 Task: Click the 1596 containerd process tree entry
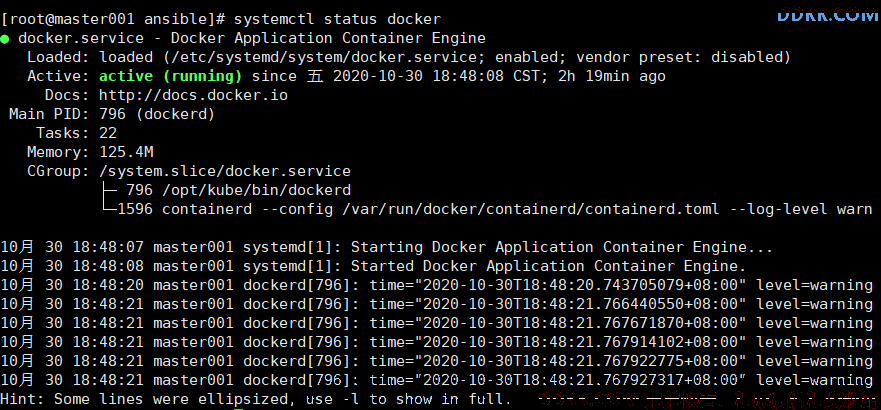pyautogui.click(x=494, y=209)
